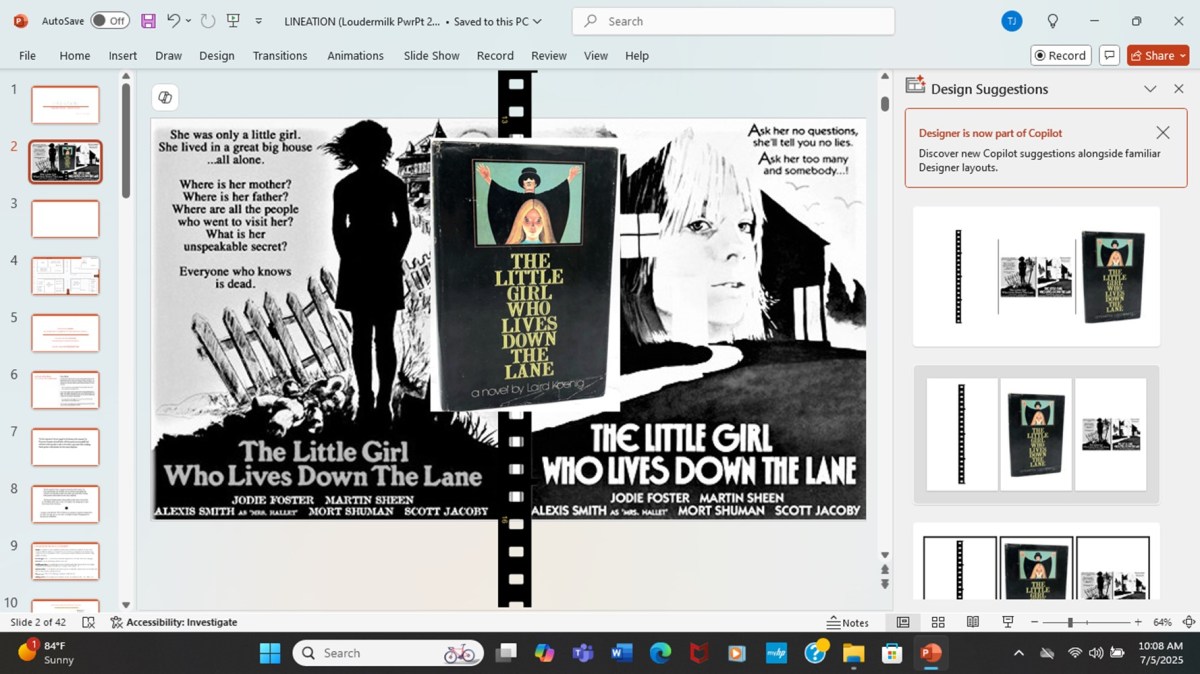
Task: Click Accessibility: Investigate in status bar
Action: tap(174, 622)
